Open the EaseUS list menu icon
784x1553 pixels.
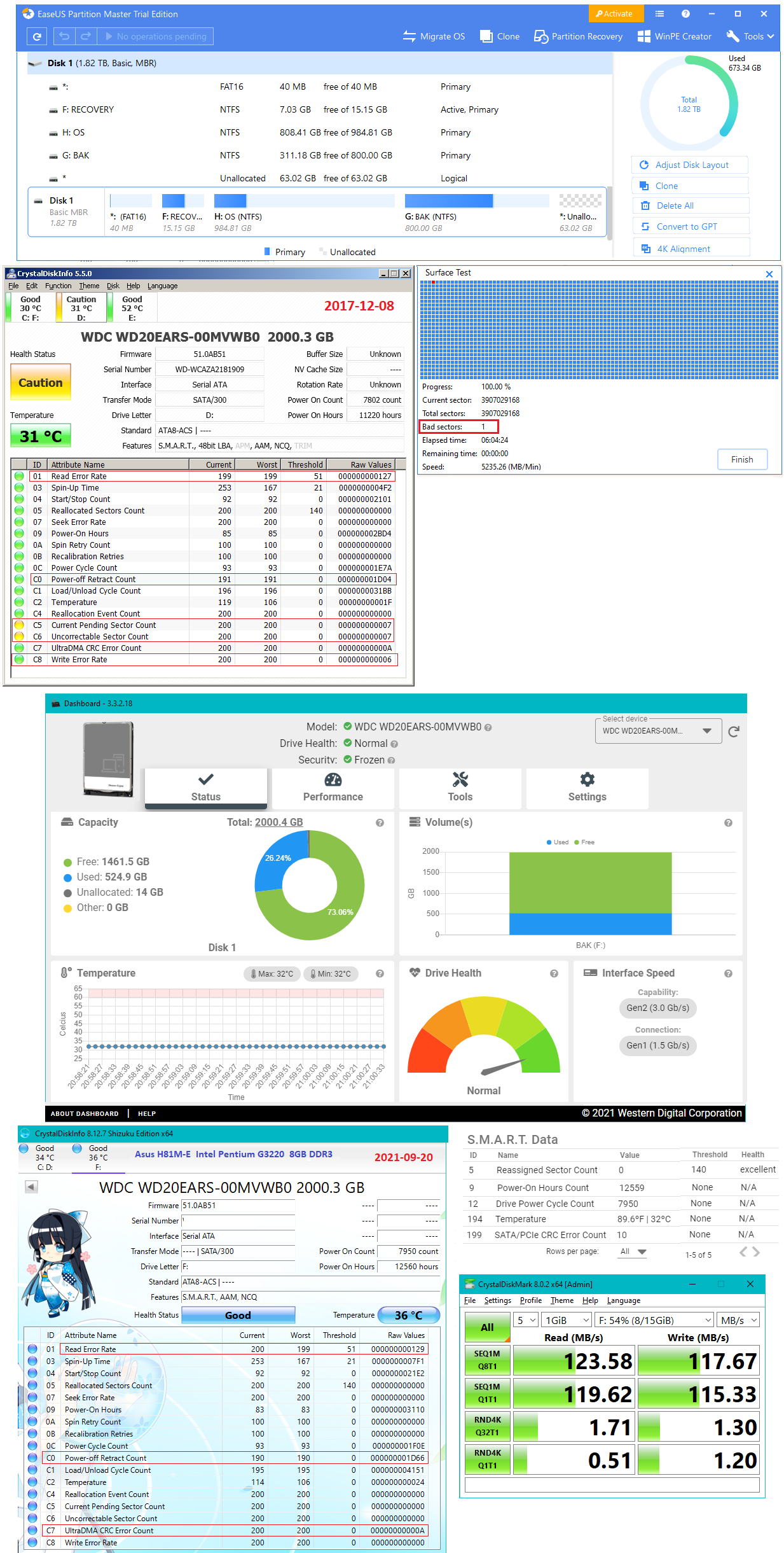point(659,13)
